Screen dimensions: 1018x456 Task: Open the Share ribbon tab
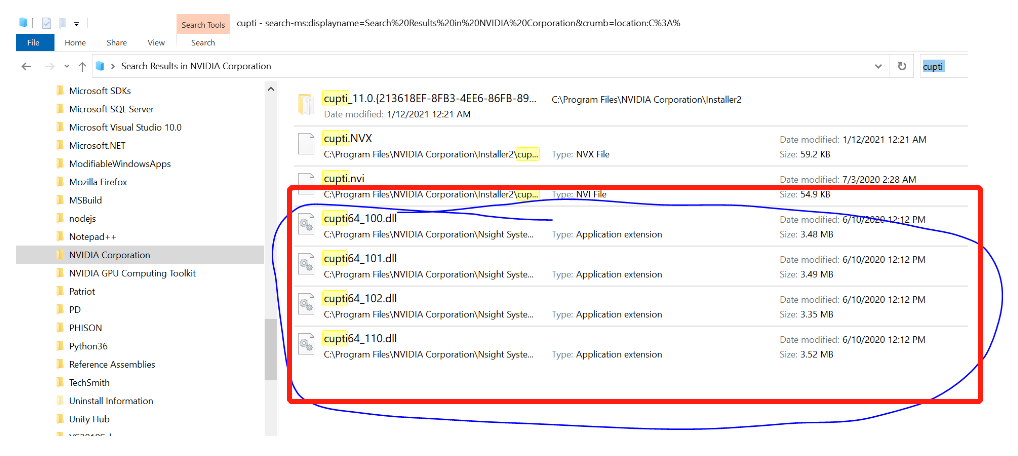116,42
